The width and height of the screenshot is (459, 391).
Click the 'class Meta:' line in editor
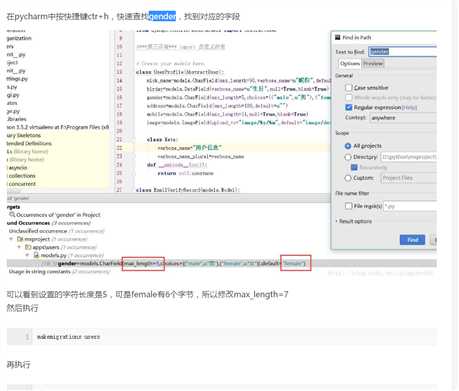(x=162, y=140)
